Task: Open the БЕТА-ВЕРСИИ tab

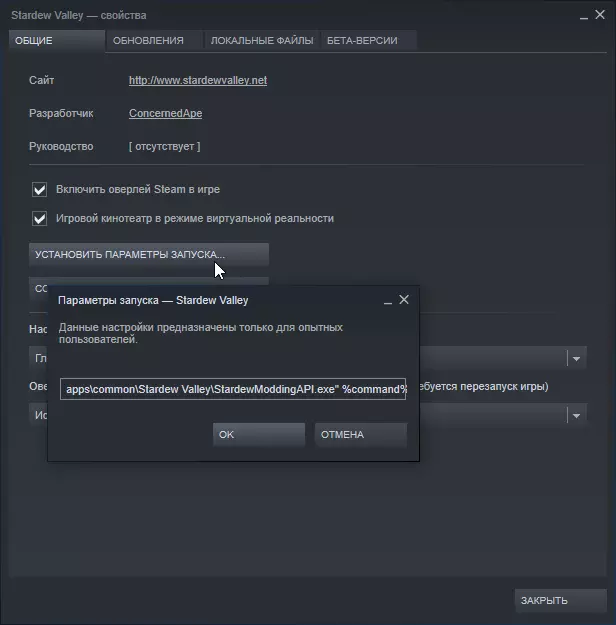Action: click(x=369, y=41)
